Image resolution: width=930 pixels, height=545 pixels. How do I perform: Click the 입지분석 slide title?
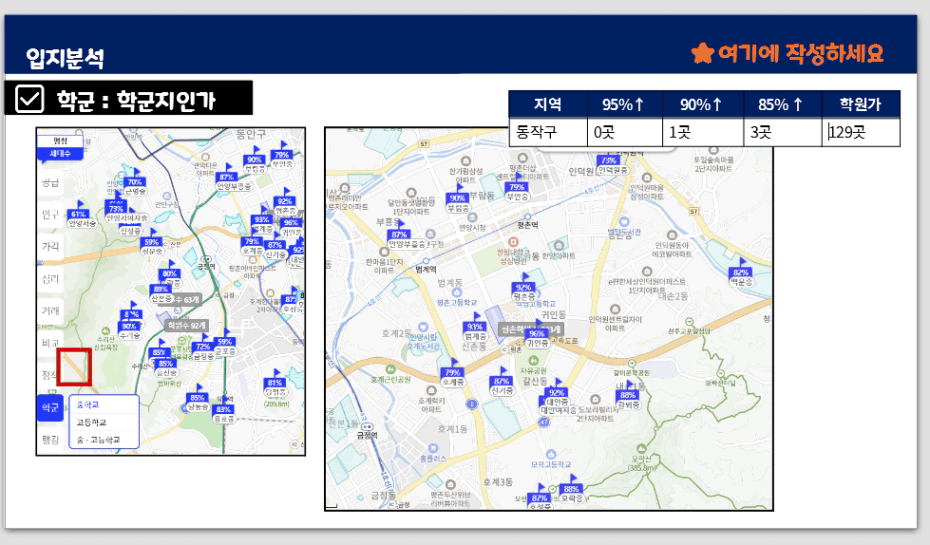tap(65, 58)
